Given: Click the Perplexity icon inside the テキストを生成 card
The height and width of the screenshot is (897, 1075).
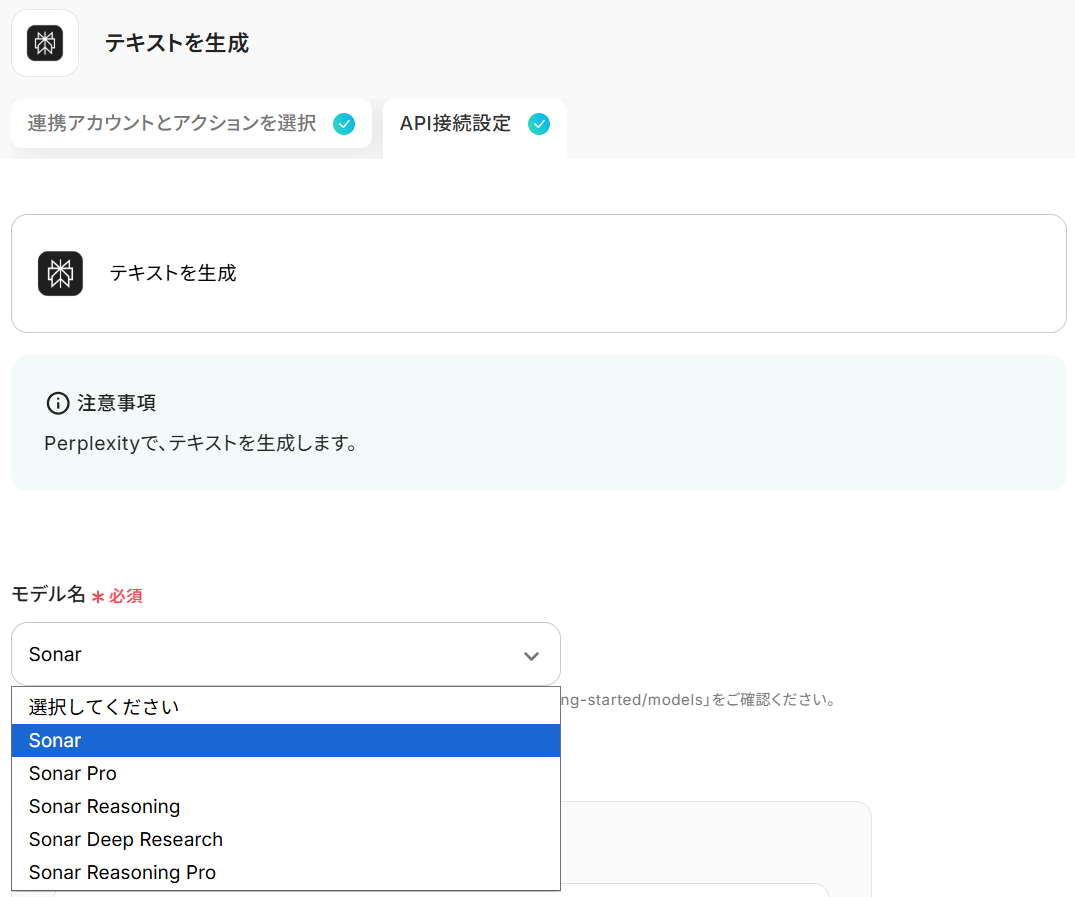Looking at the screenshot, I should (60, 273).
